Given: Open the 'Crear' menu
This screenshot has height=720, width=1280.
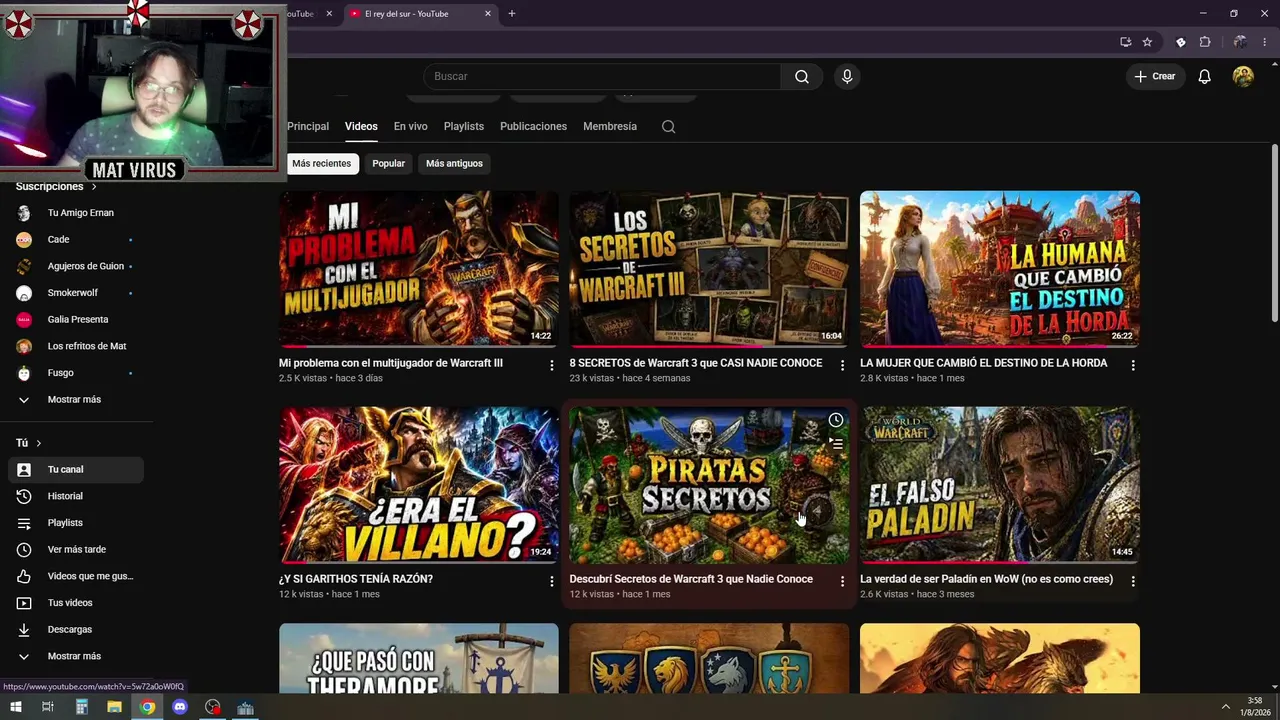Looking at the screenshot, I should (1155, 77).
